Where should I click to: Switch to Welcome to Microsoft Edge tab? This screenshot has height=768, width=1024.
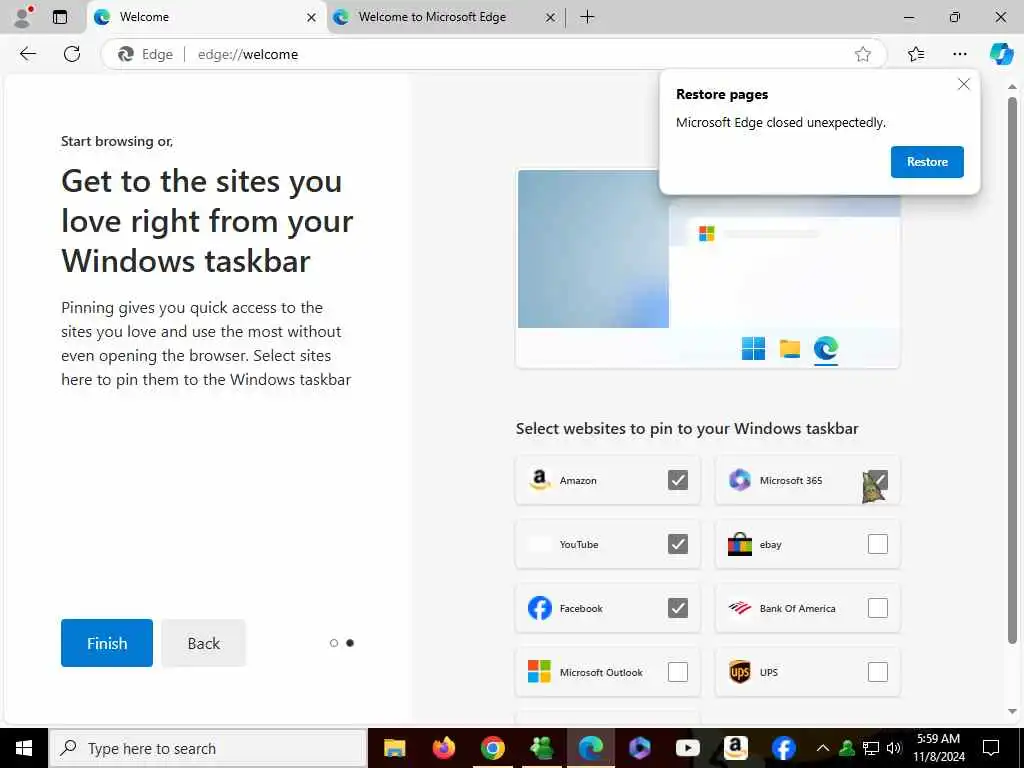tap(444, 18)
